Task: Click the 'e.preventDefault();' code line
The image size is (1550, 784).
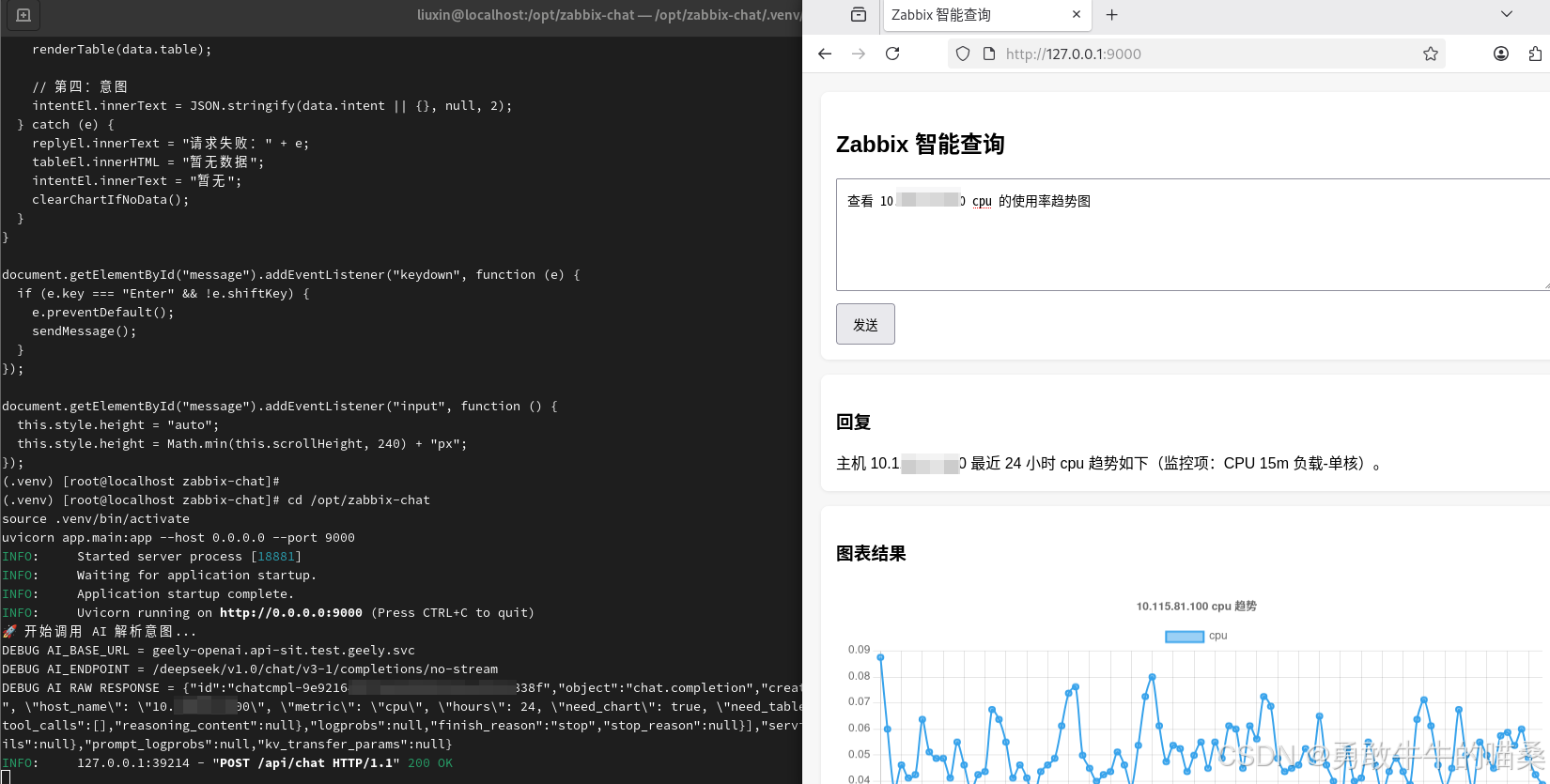Action: (103, 313)
